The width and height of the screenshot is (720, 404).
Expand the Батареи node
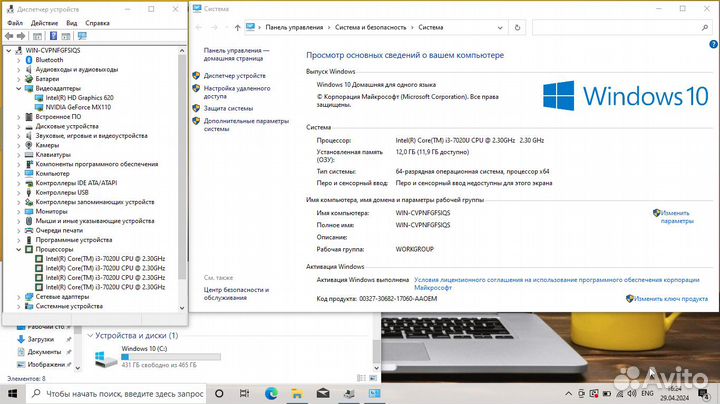pos(19,79)
